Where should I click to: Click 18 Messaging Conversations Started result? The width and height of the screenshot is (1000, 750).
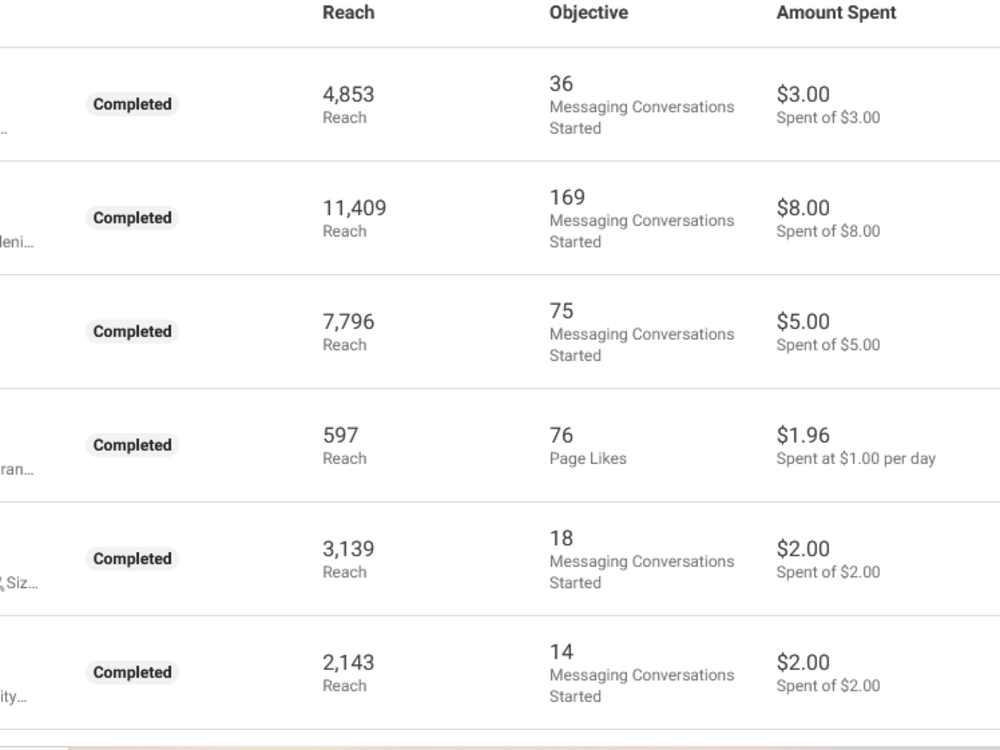click(x=642, y=560)
